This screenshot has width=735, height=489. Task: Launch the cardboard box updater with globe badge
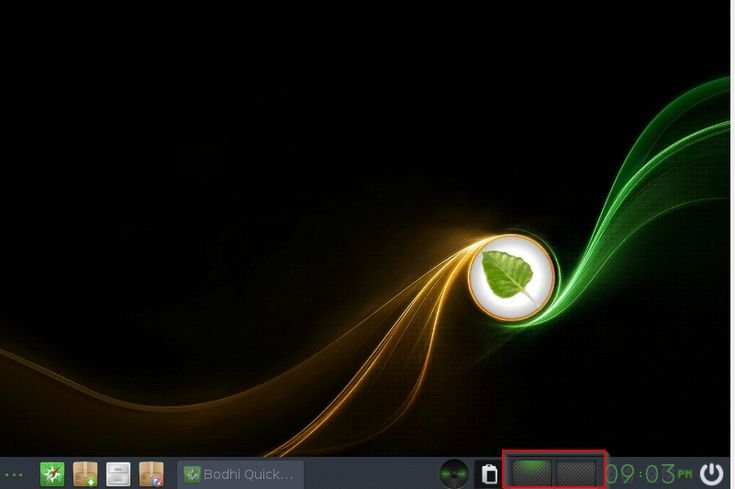[x=152, y=473]
